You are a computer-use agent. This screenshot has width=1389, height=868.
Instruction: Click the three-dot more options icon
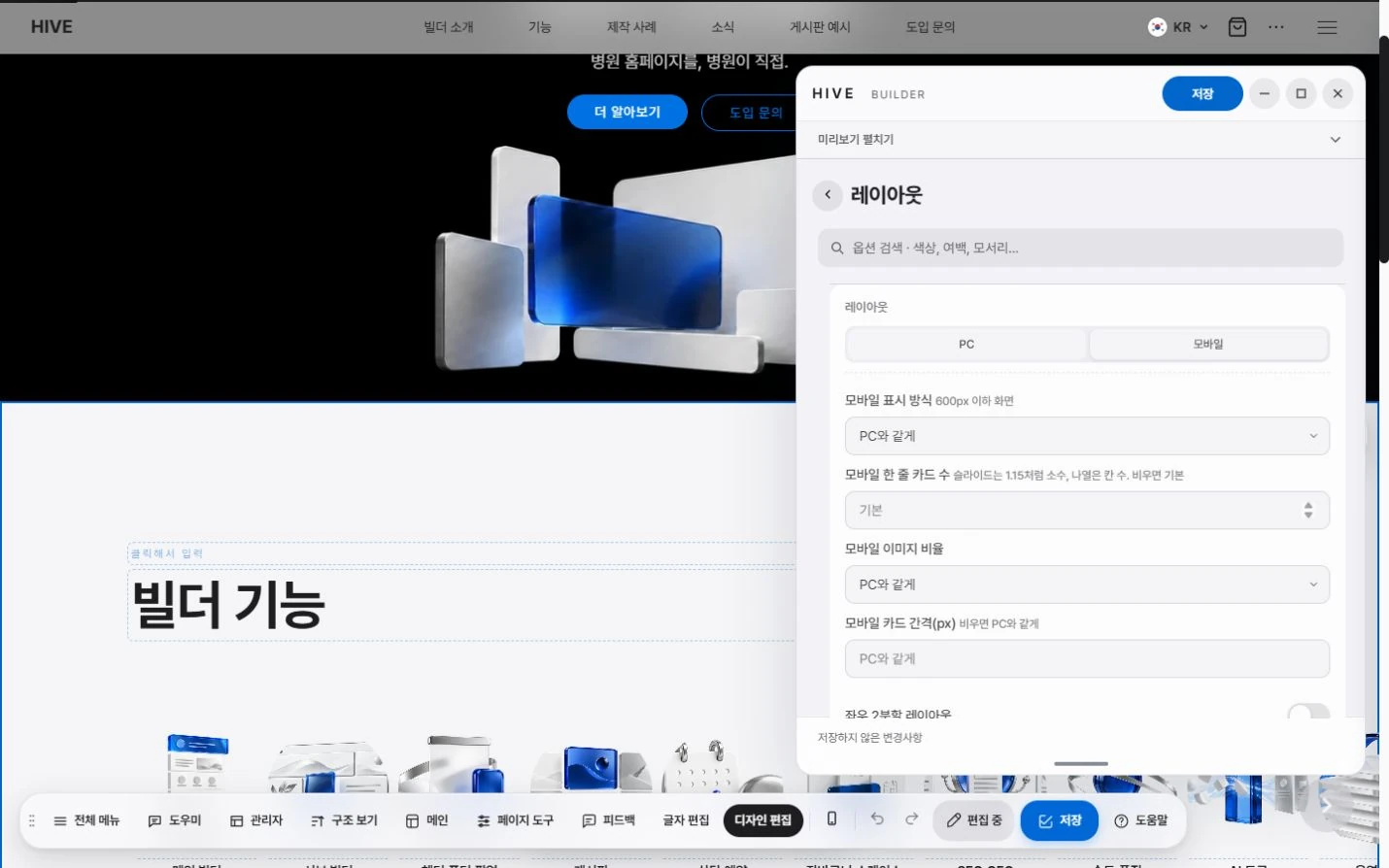1276,27
